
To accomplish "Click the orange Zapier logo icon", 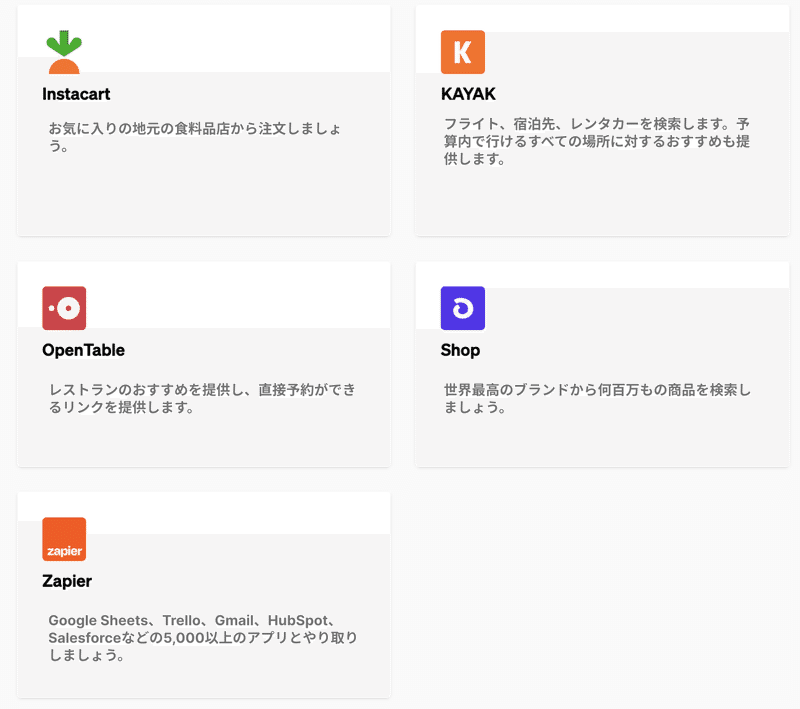I will click(x=64, y=539).
